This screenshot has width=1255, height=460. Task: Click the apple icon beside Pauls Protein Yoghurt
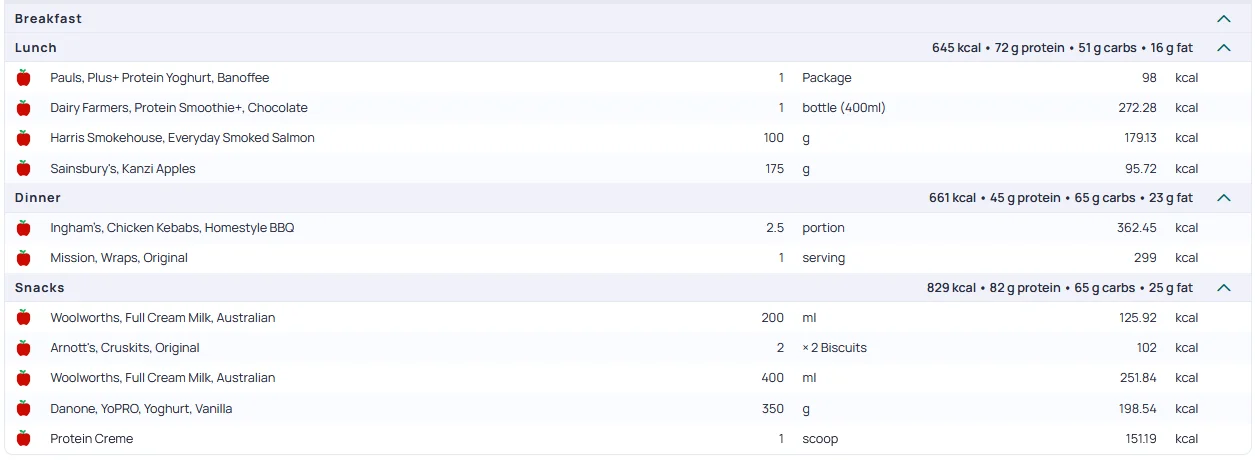click(x=24, y=78)
